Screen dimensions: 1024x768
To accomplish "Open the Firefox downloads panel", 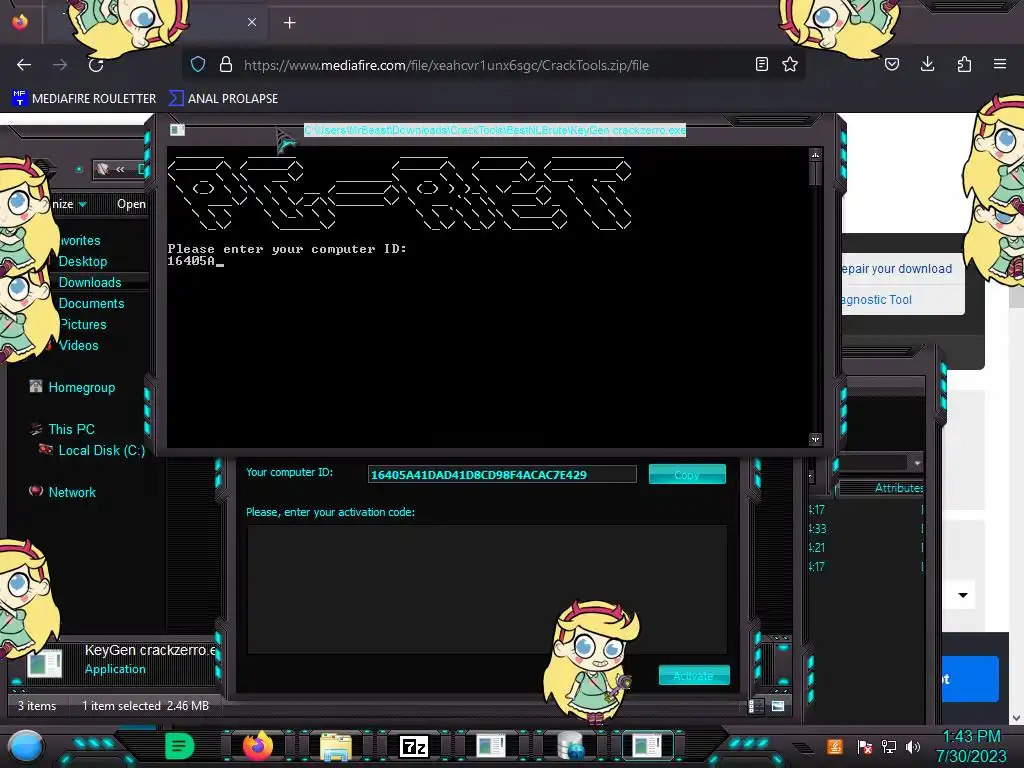I will pos(927,64).
